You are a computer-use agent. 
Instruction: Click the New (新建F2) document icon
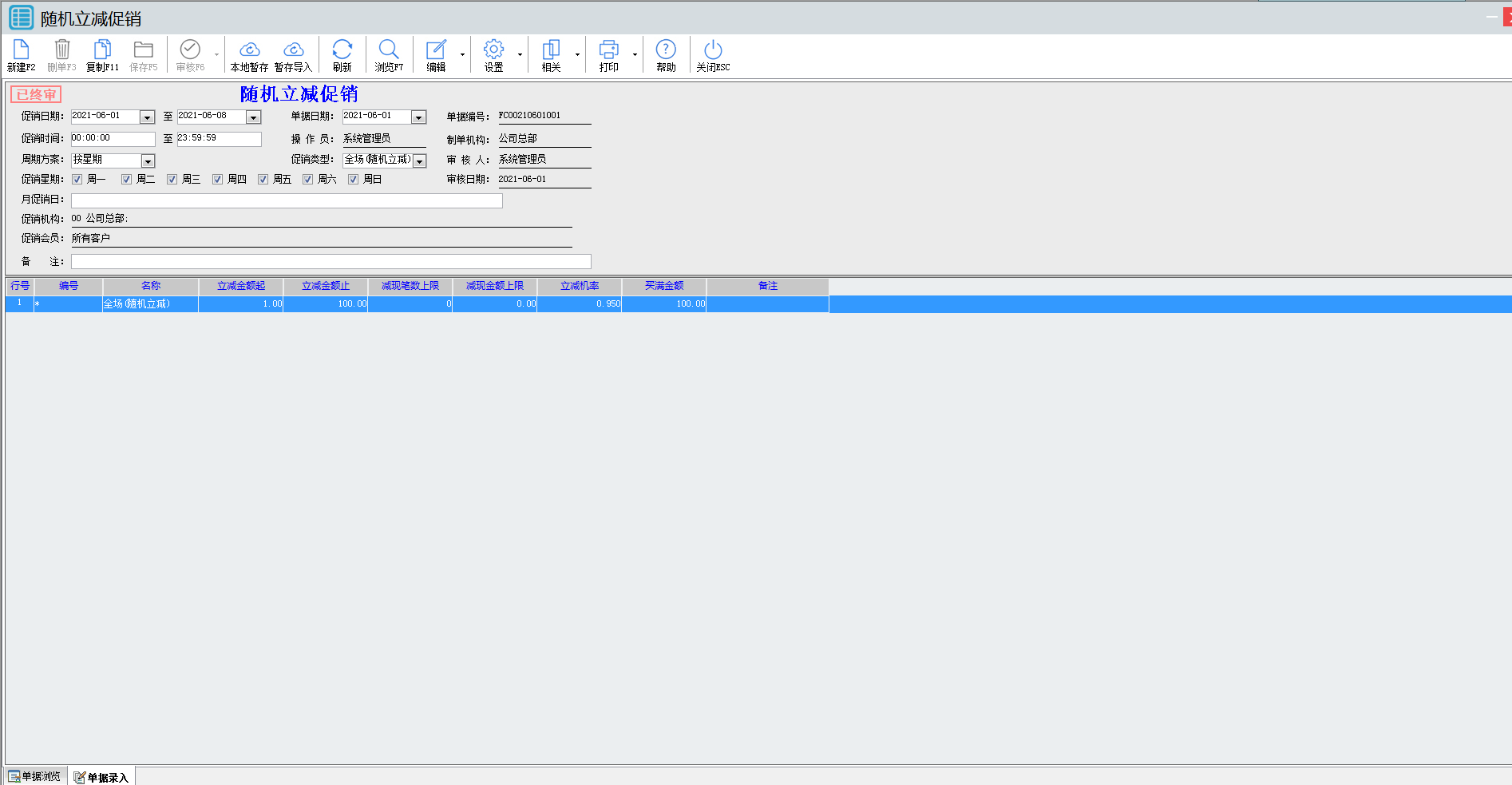(x=21, y=50)
